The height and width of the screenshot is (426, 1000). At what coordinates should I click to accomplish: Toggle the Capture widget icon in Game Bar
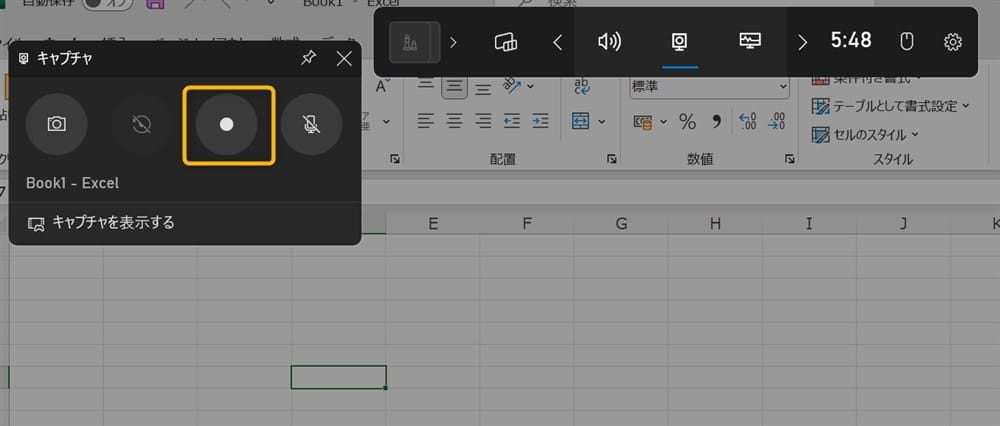tap(680, 42)
